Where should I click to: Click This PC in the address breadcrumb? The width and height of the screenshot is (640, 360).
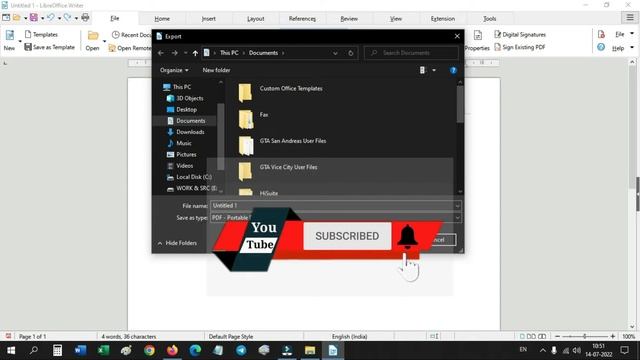point(229,53)
